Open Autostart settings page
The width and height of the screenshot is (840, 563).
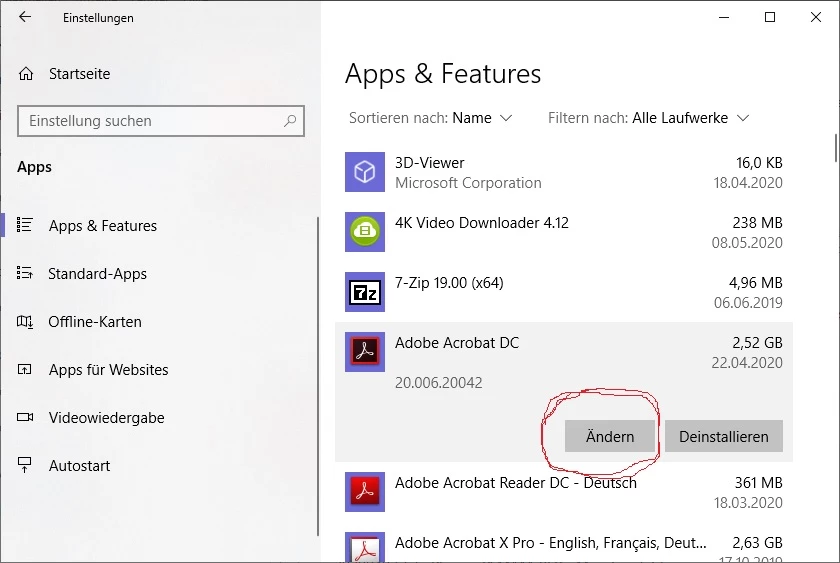point(79,466)
